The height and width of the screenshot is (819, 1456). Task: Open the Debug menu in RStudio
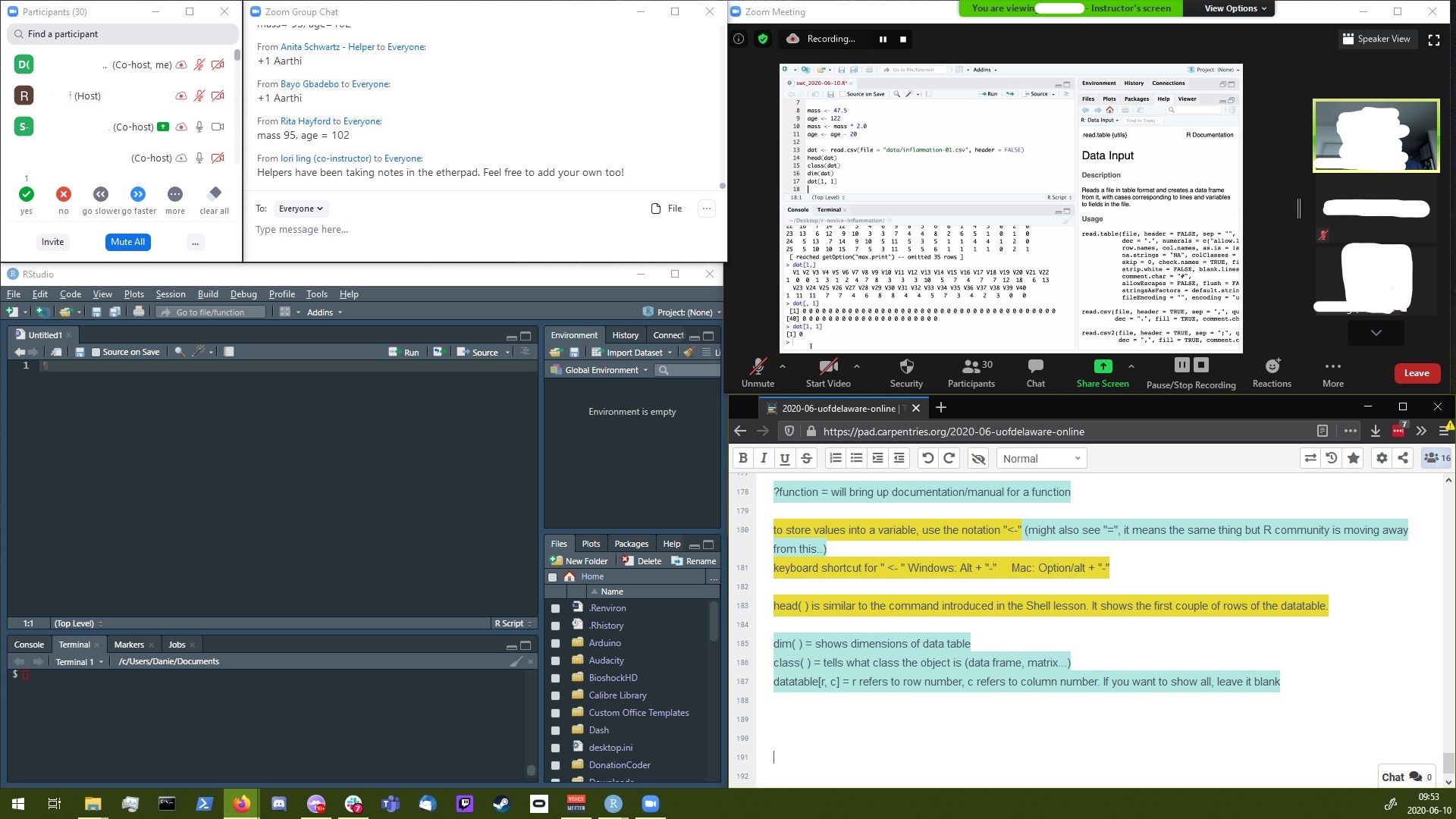click(243, 294)
